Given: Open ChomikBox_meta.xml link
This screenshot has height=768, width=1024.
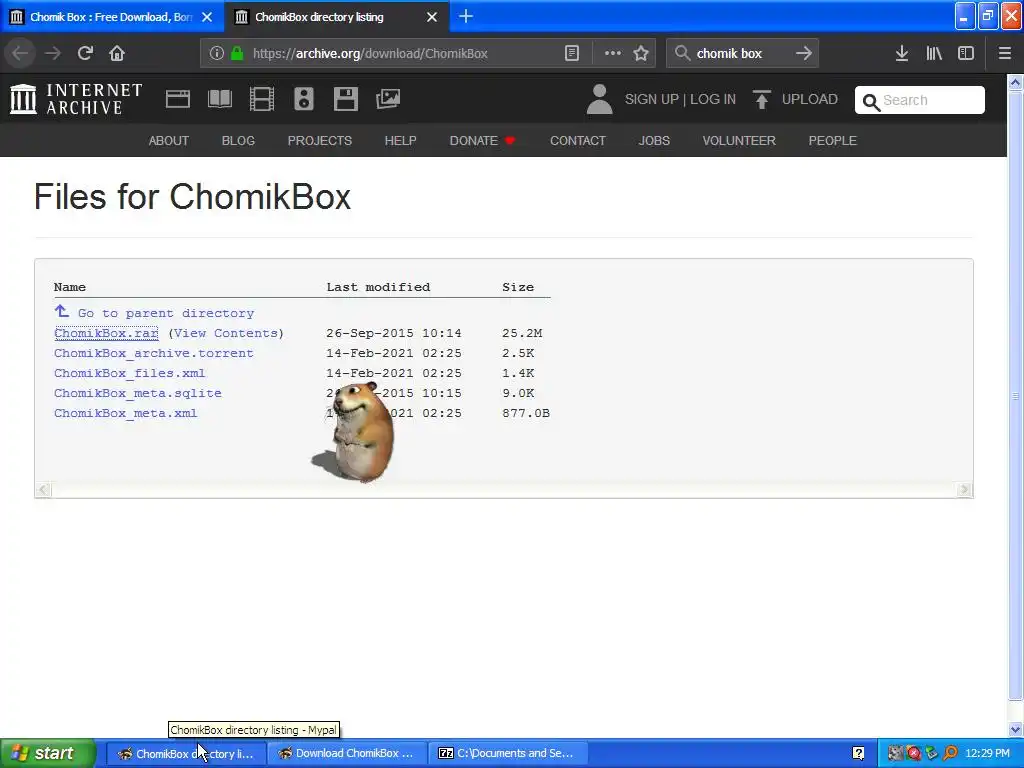Looking at the screenshot, I should [x=125, y=413].
